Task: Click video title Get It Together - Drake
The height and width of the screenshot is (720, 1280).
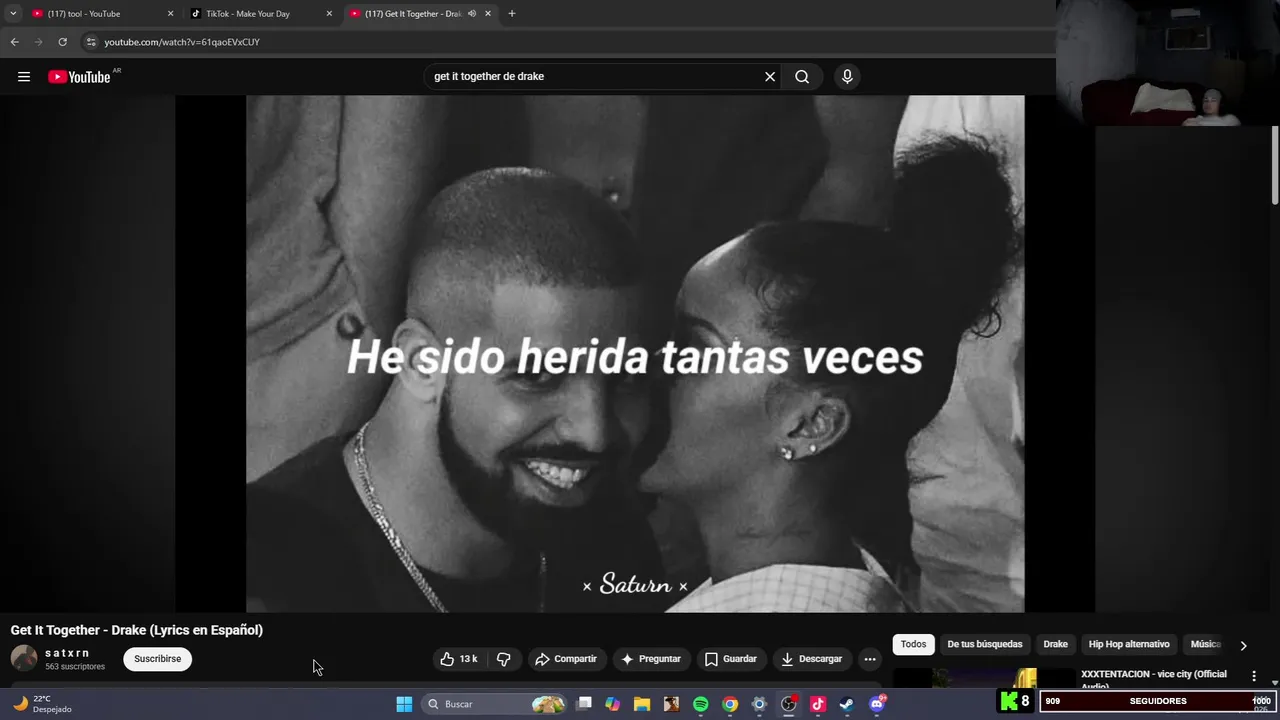Action: (x=137, y=630)
